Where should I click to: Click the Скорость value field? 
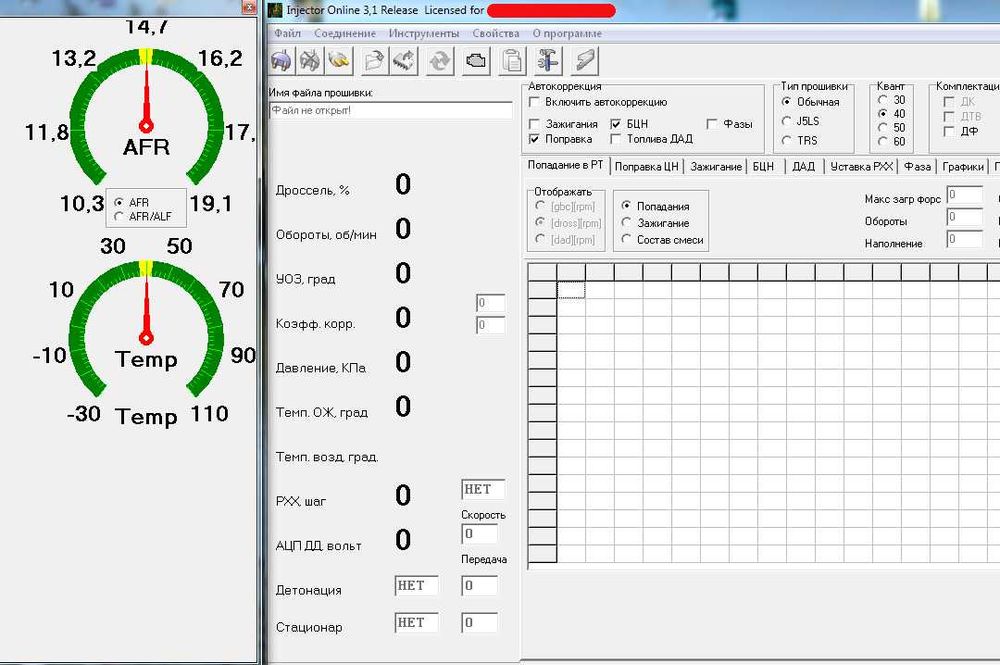pos(479,534)
